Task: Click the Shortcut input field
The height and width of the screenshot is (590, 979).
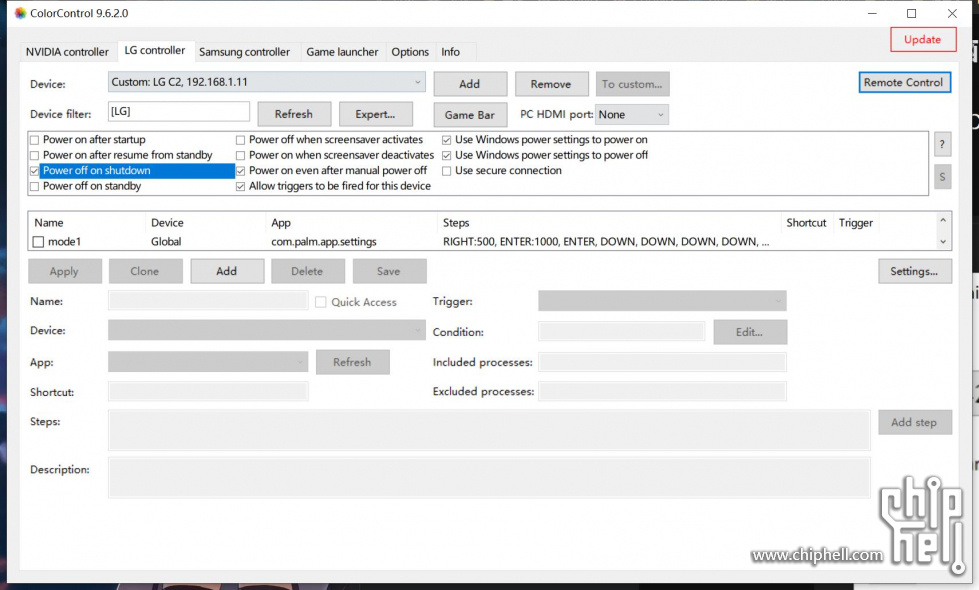Action: tap(208, 391)
